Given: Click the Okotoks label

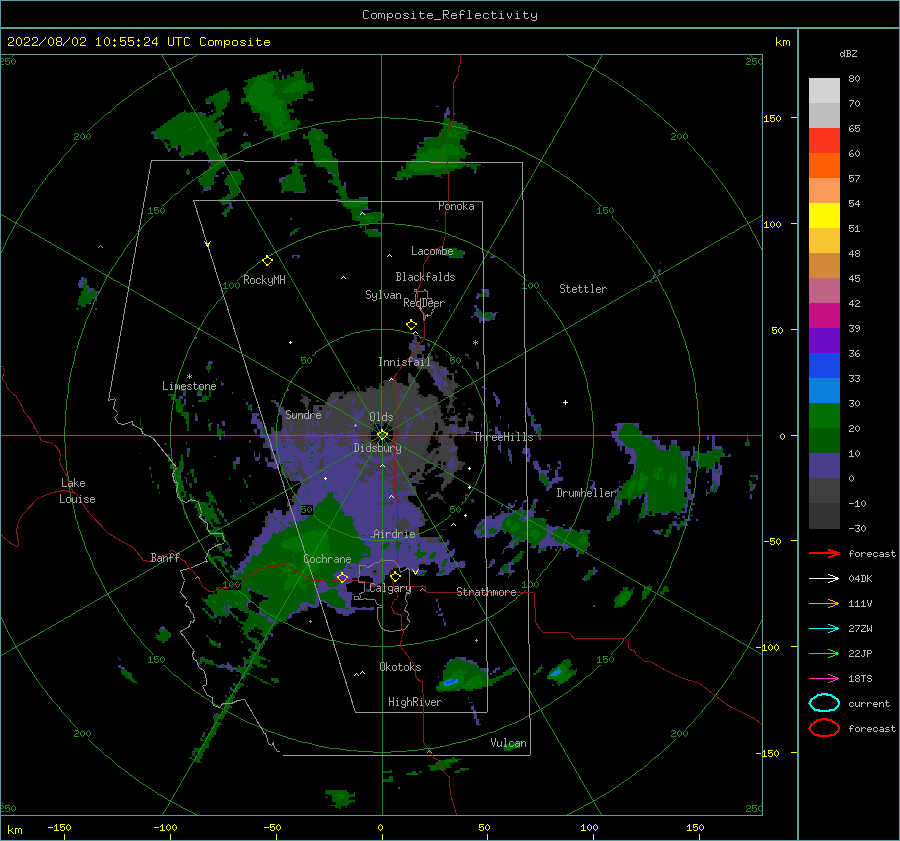Looking at the screenshot, I should click(x=400, y=667).
